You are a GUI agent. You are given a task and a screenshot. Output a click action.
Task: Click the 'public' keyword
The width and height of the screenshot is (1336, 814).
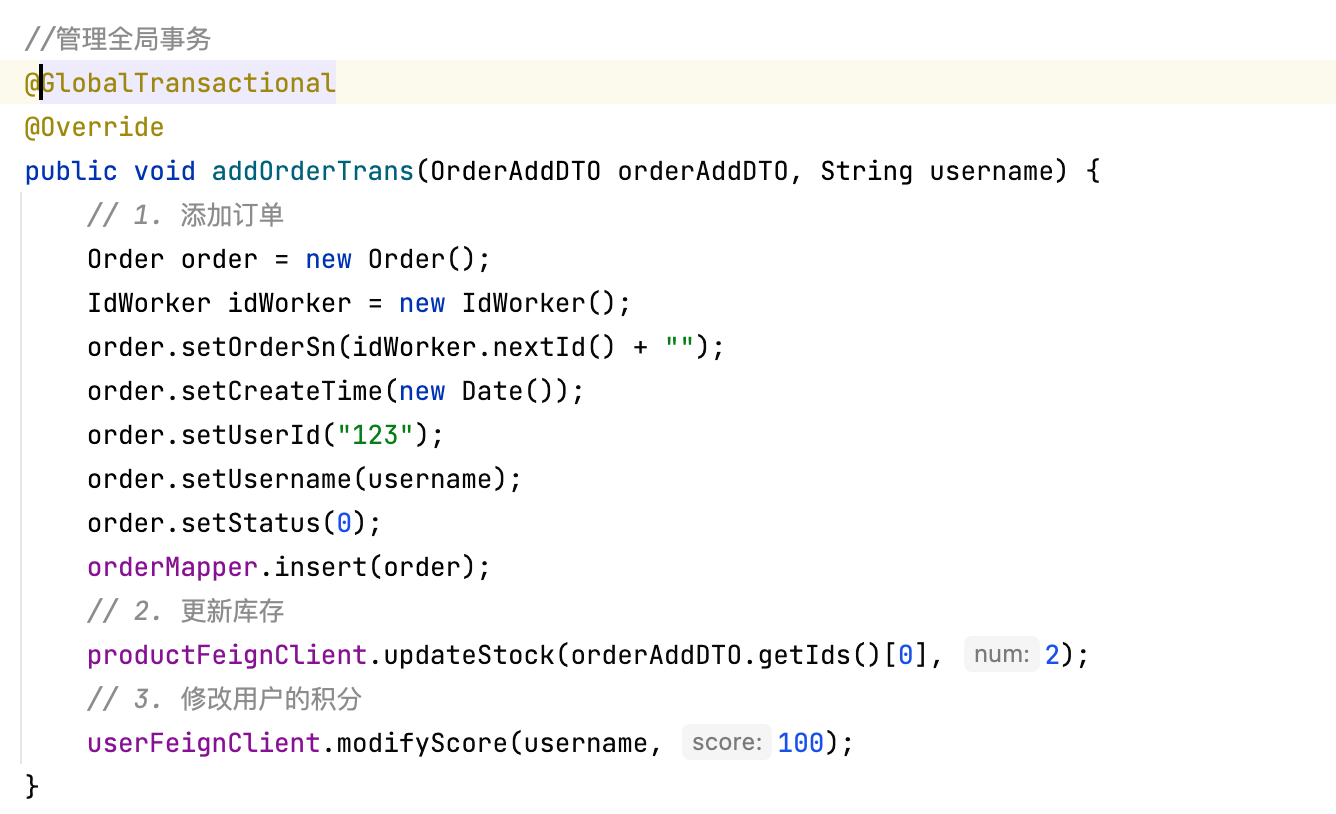click(71, 171)
